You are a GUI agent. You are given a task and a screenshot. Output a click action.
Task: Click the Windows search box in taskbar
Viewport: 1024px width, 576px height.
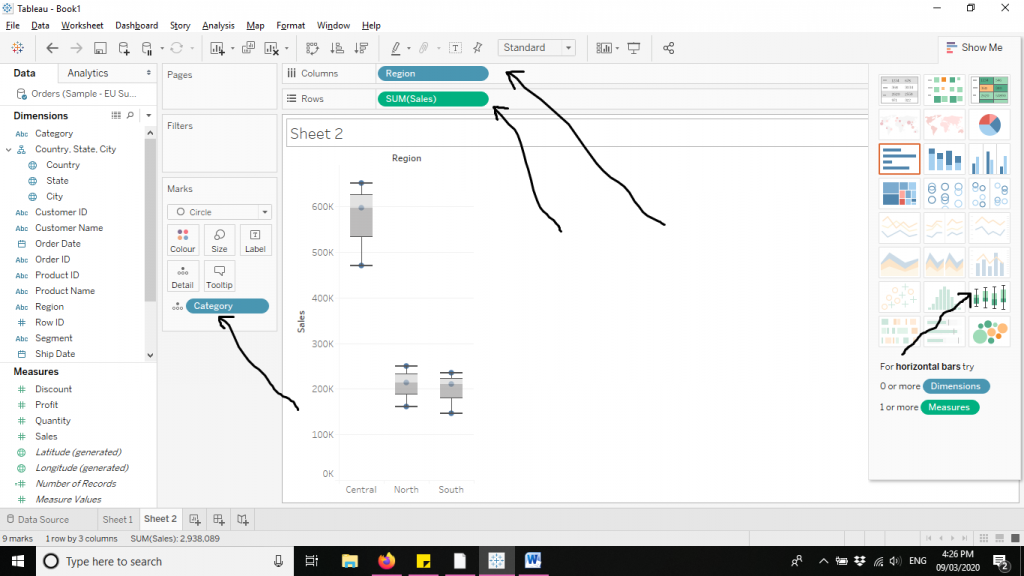(x=165, y=562)
